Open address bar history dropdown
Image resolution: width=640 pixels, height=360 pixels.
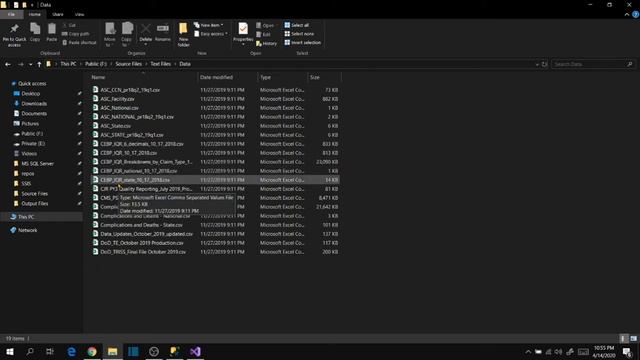537,64
